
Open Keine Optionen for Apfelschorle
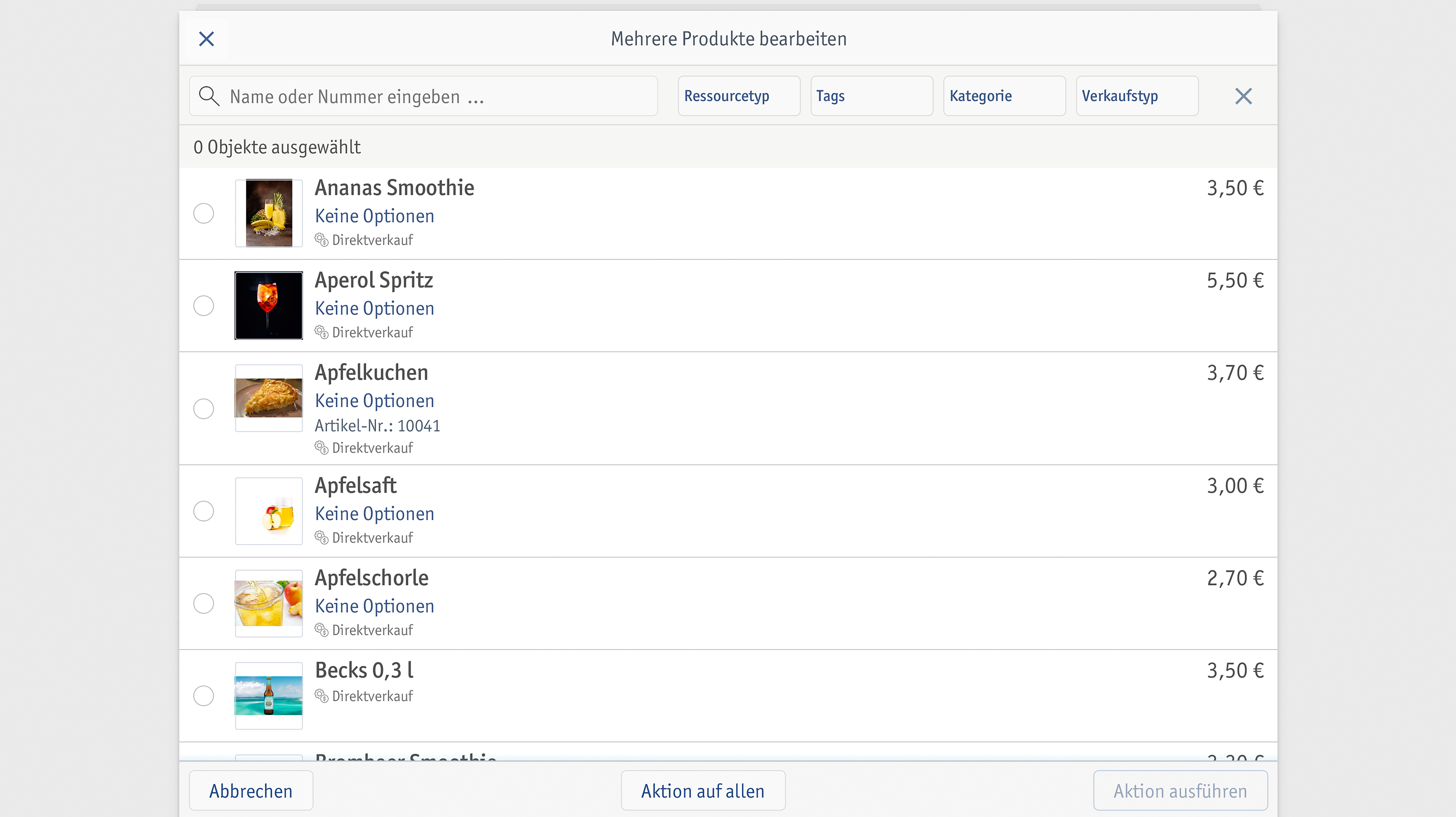coord(375,606)
